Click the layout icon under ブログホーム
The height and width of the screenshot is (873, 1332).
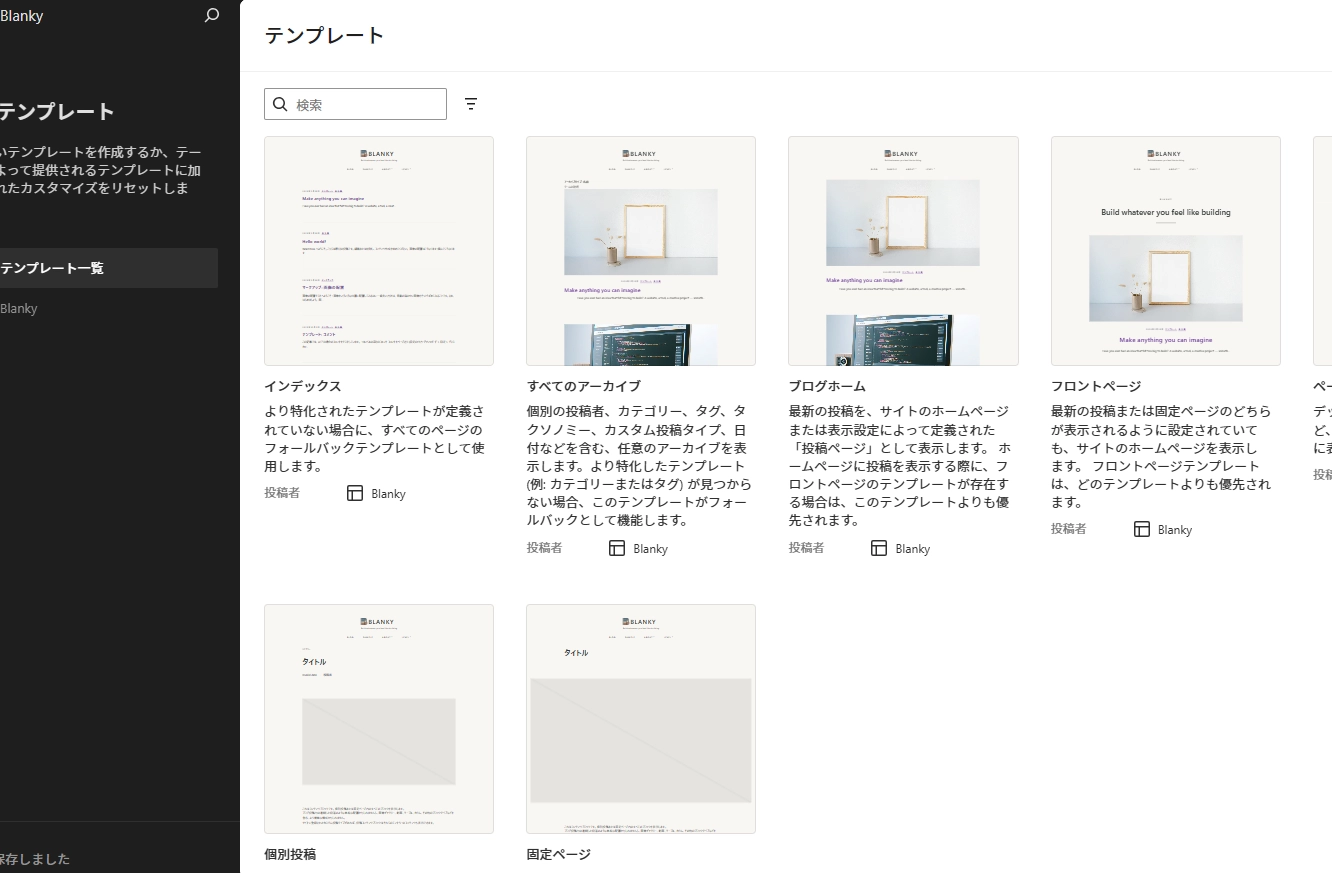[879, 548]
